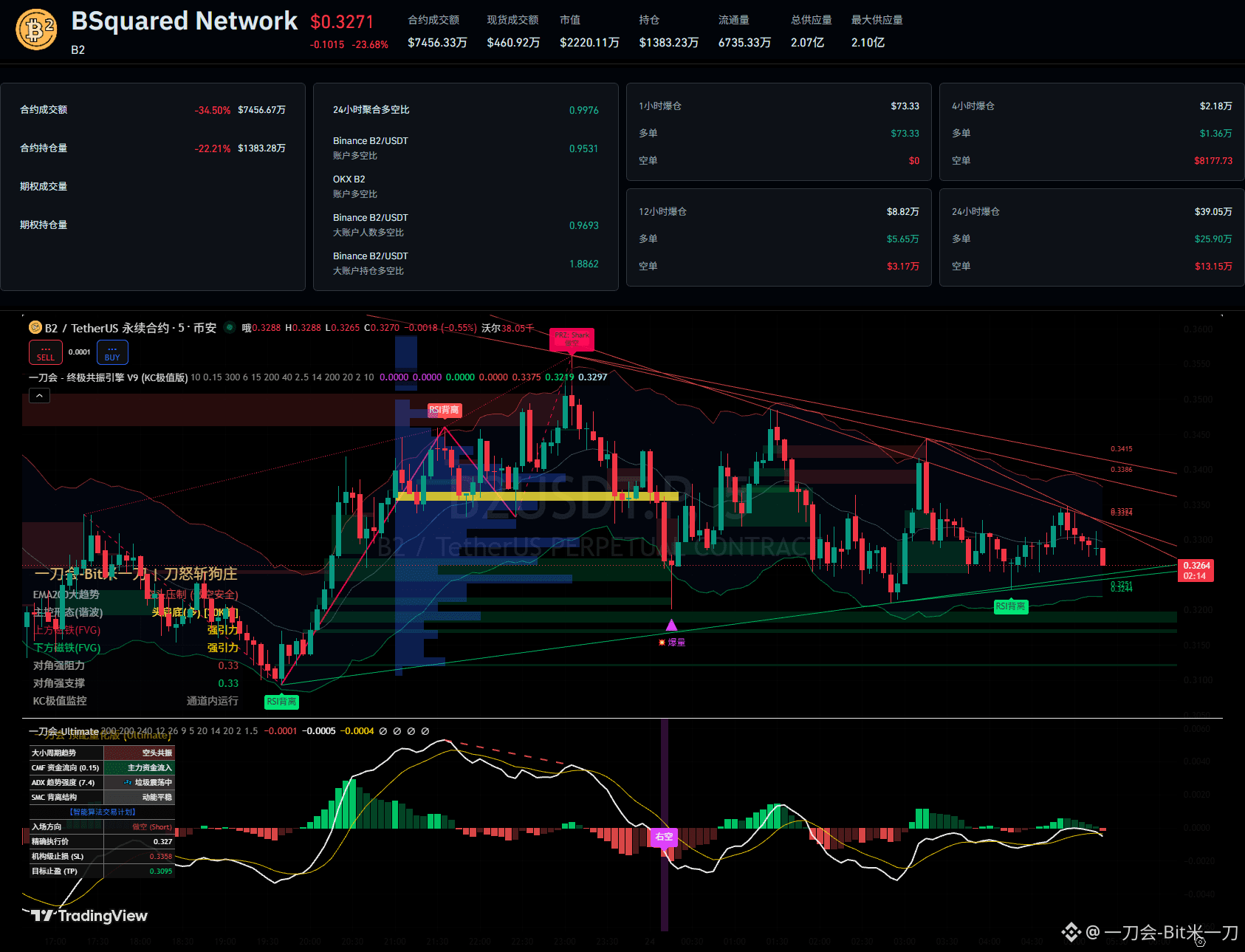The width and height of the screenshot is (1245, 952).
Task: Click the 24小时聚合多空比 value 0.9976
Action: [x=583, y=110]
